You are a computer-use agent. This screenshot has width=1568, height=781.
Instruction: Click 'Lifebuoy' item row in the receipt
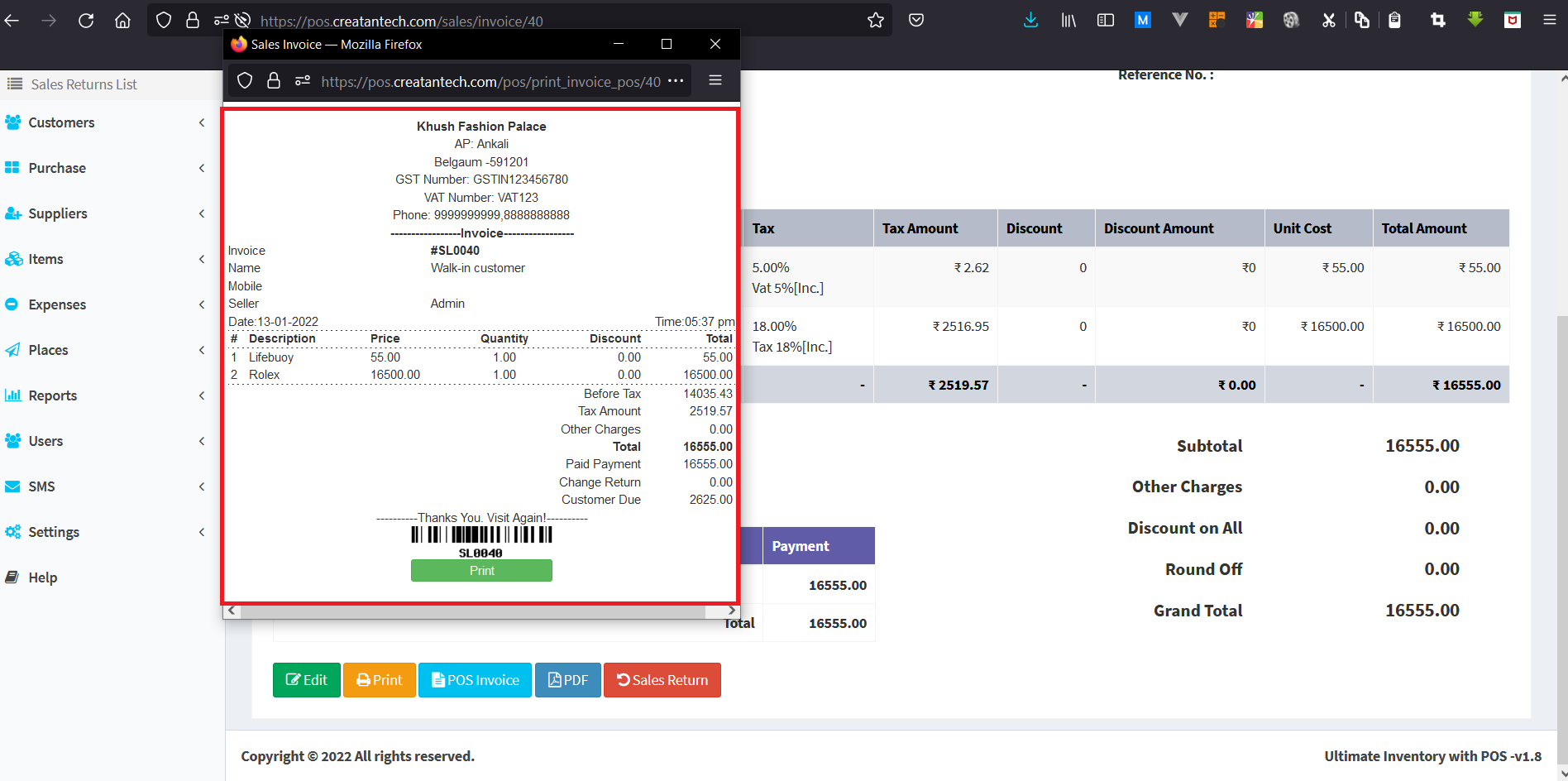coord(480,357)
